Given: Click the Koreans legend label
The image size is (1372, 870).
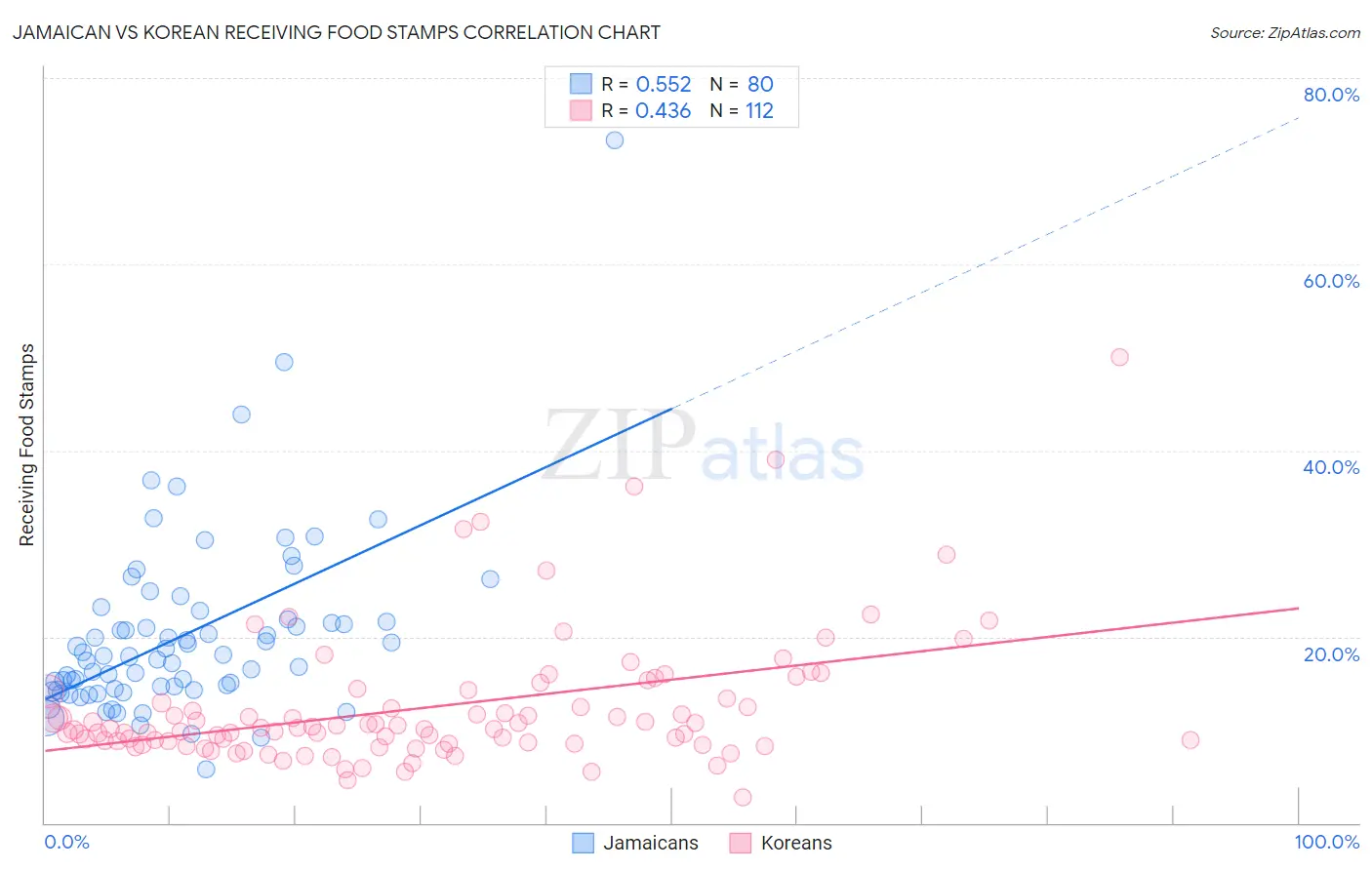Looking at the screenshot, I should click(796, 843).
